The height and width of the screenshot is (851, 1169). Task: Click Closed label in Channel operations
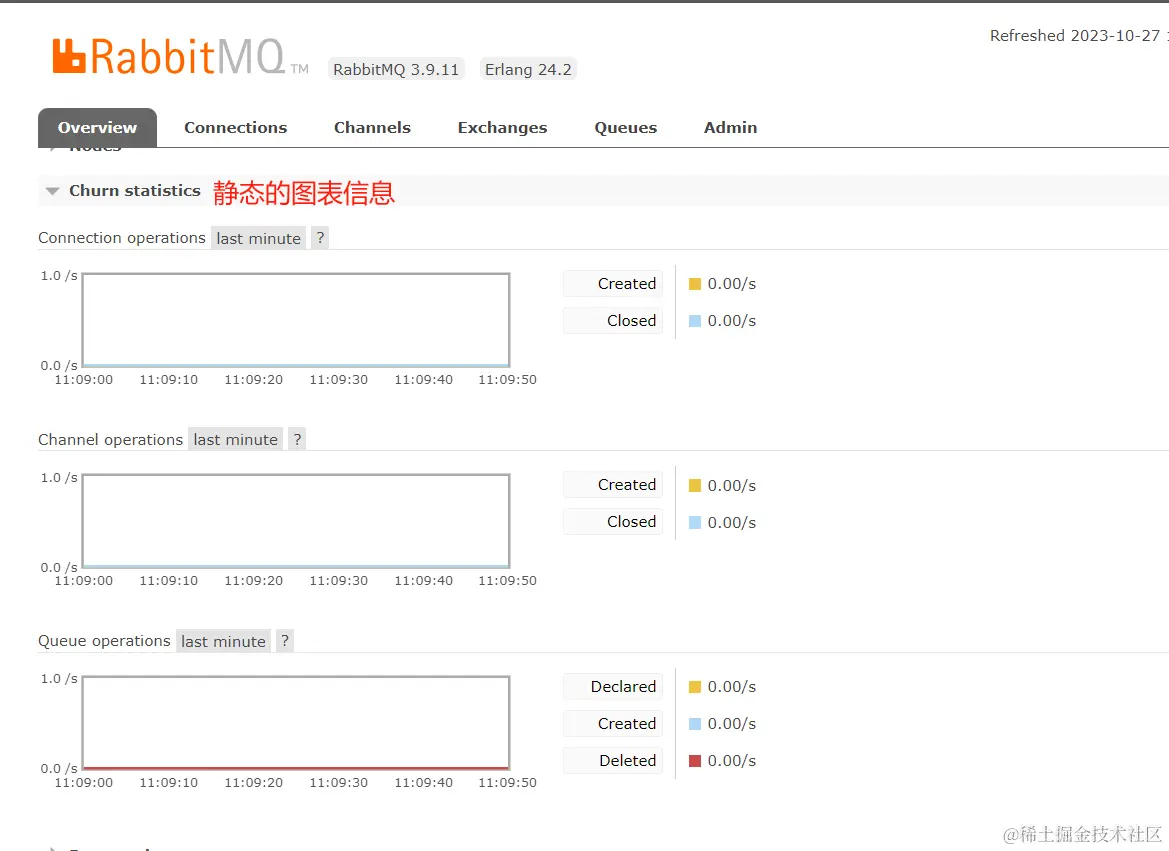[613, 522]
